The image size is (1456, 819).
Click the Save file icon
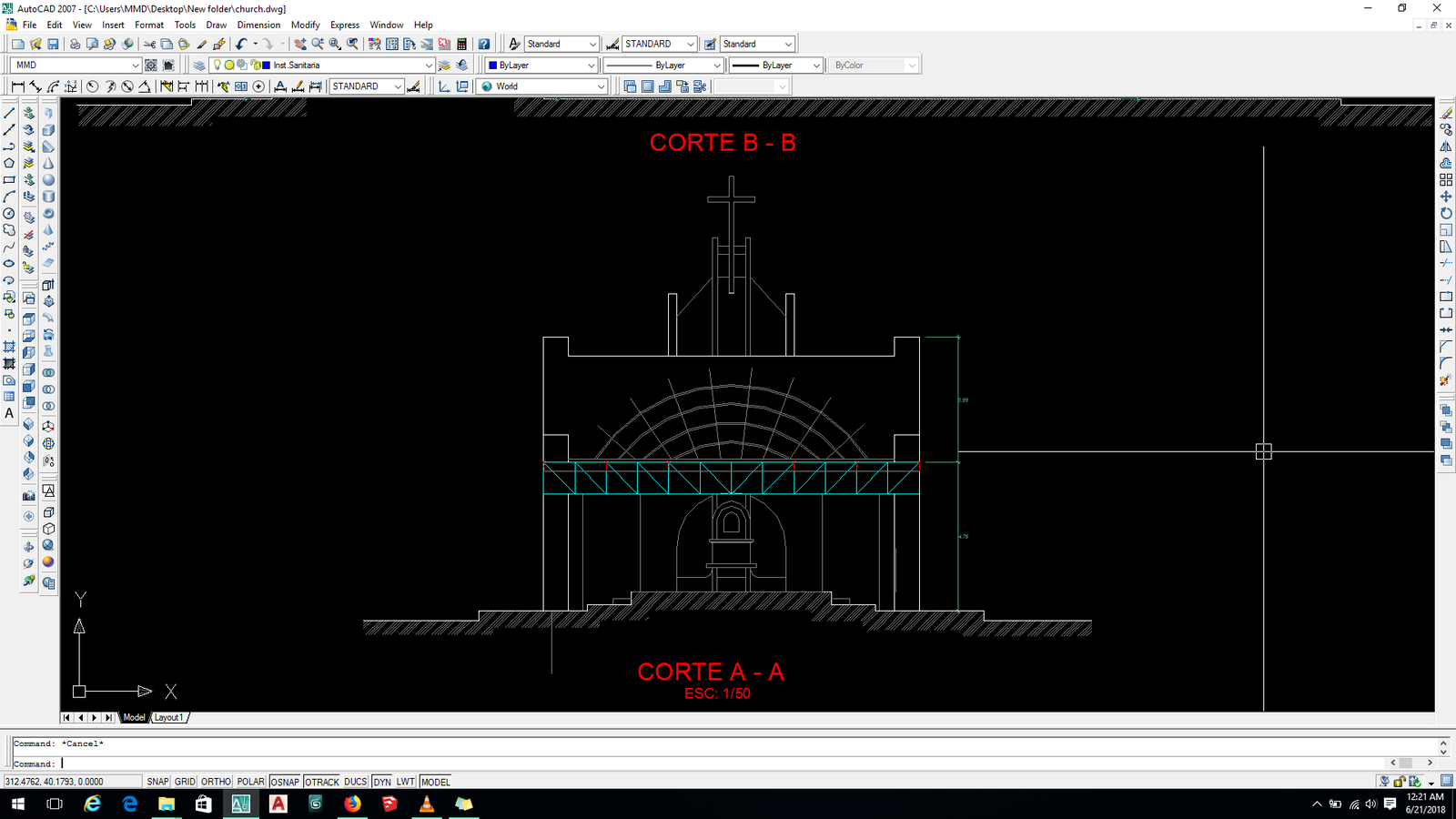click(53, 44)
